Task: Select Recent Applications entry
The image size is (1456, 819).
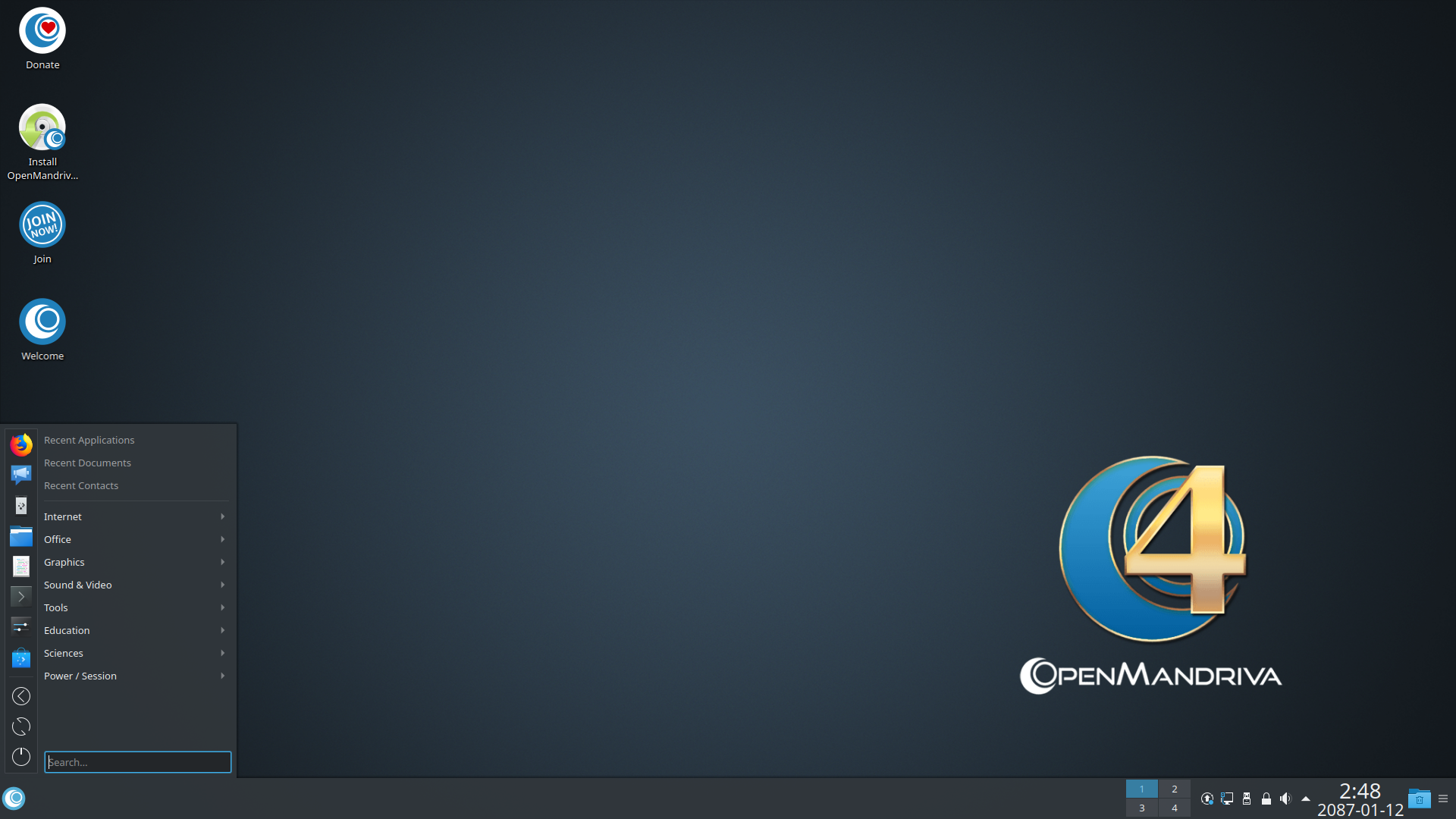Action: tap(89, 440)
